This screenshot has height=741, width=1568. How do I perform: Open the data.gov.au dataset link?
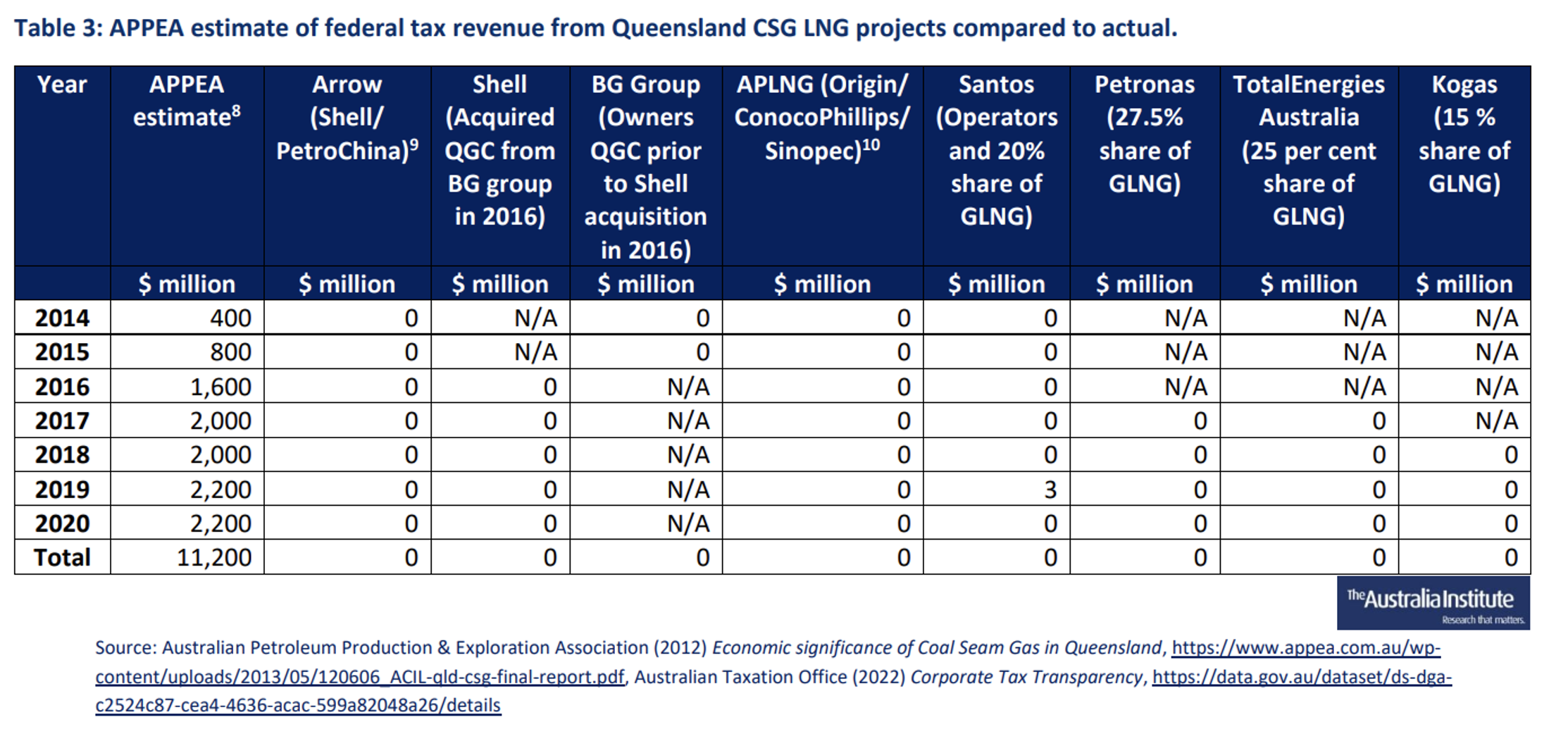pyautogui.click(x=773, y=691)
